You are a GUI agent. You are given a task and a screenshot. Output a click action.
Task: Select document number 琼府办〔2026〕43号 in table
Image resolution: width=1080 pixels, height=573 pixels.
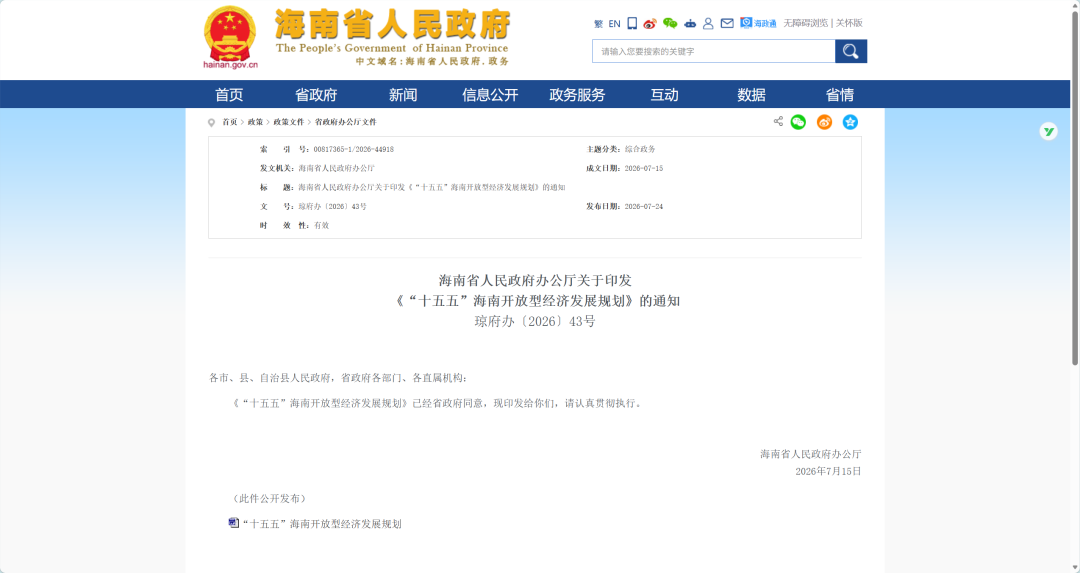(332, 207)
